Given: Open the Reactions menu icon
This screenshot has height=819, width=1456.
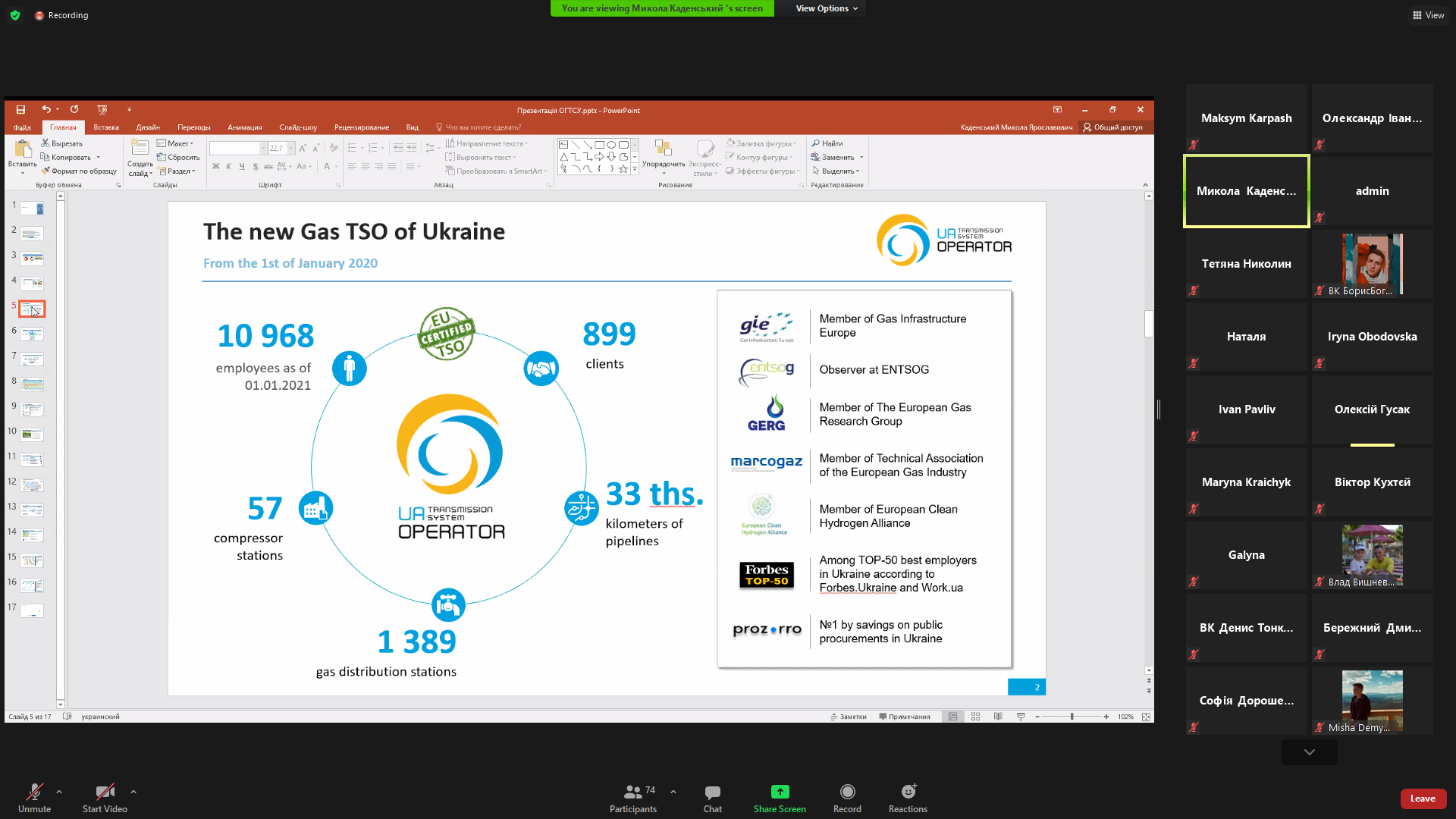Looking at the screenshot, I should click(908, 792).
